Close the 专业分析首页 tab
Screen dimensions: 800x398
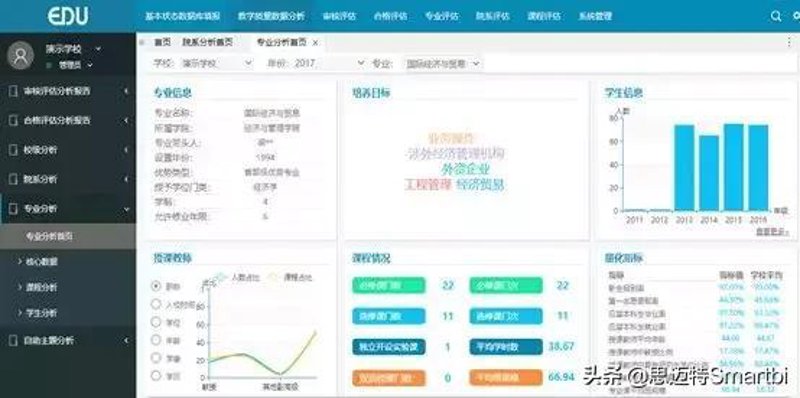pyautogui.click(x=315, y=43)
